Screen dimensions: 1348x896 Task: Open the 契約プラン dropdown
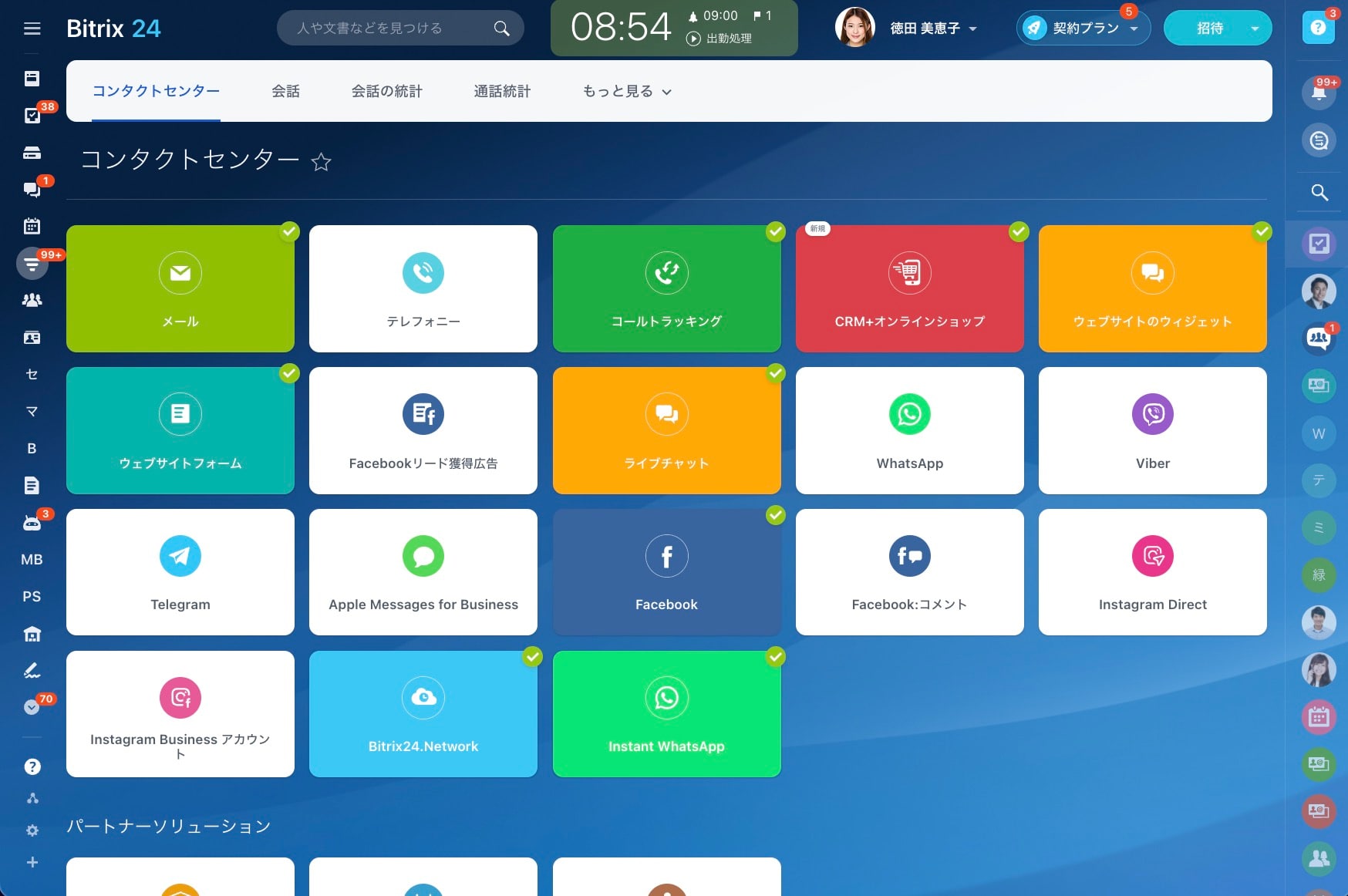[x=1083, y=29]
